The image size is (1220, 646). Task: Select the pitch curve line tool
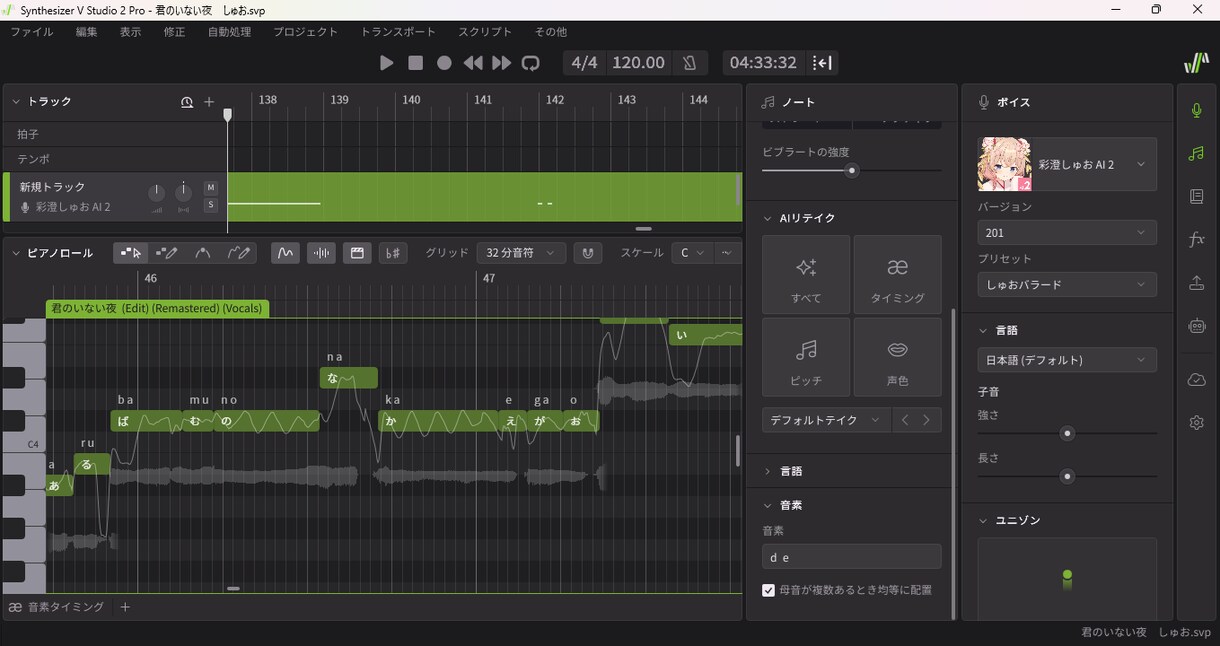203,253
